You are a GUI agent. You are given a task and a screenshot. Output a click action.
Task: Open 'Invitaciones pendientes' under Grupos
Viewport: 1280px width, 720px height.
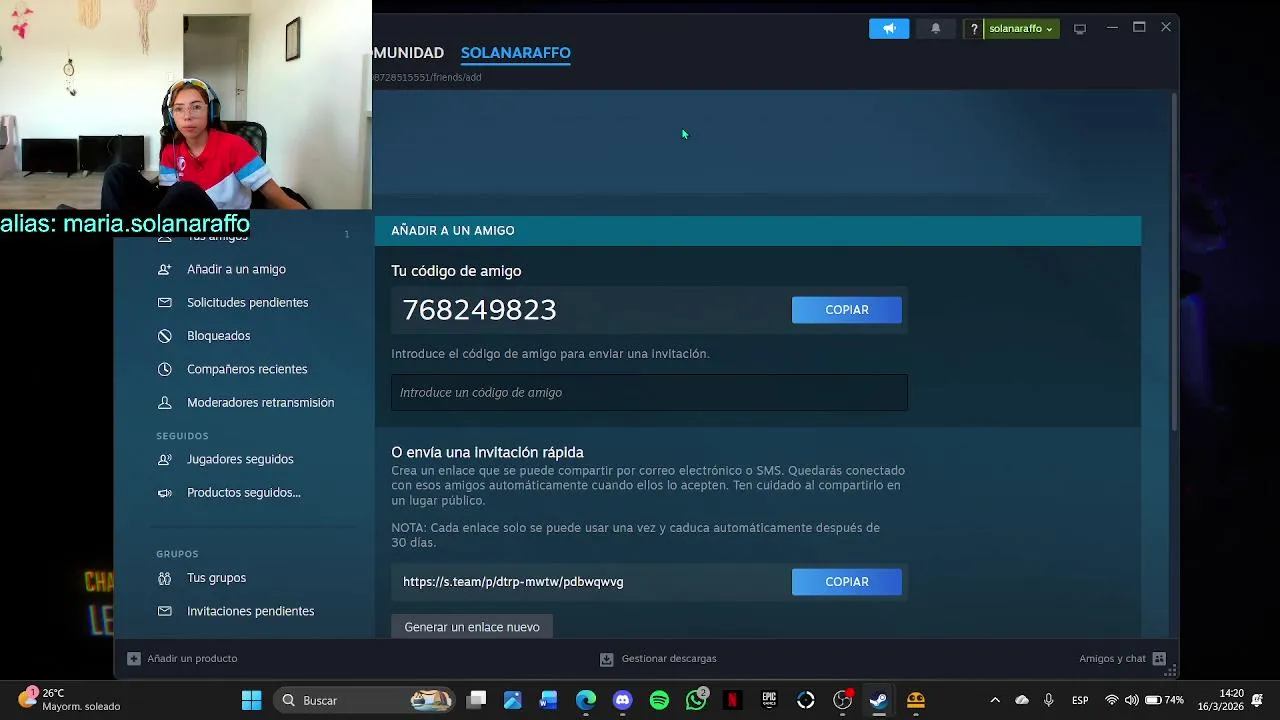click(250, 611)
